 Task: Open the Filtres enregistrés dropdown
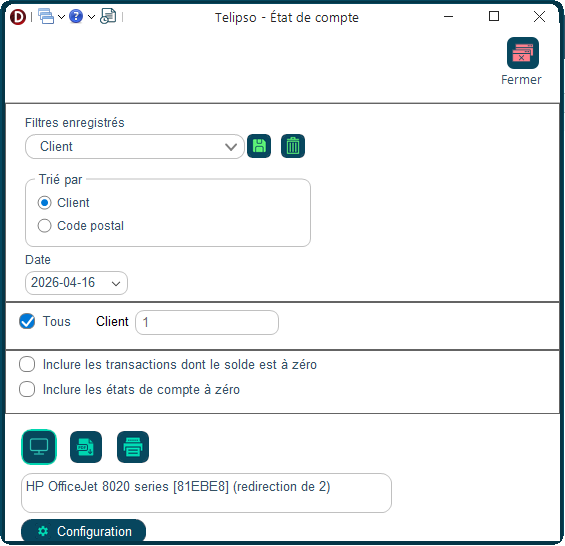(x=135, y=147)
